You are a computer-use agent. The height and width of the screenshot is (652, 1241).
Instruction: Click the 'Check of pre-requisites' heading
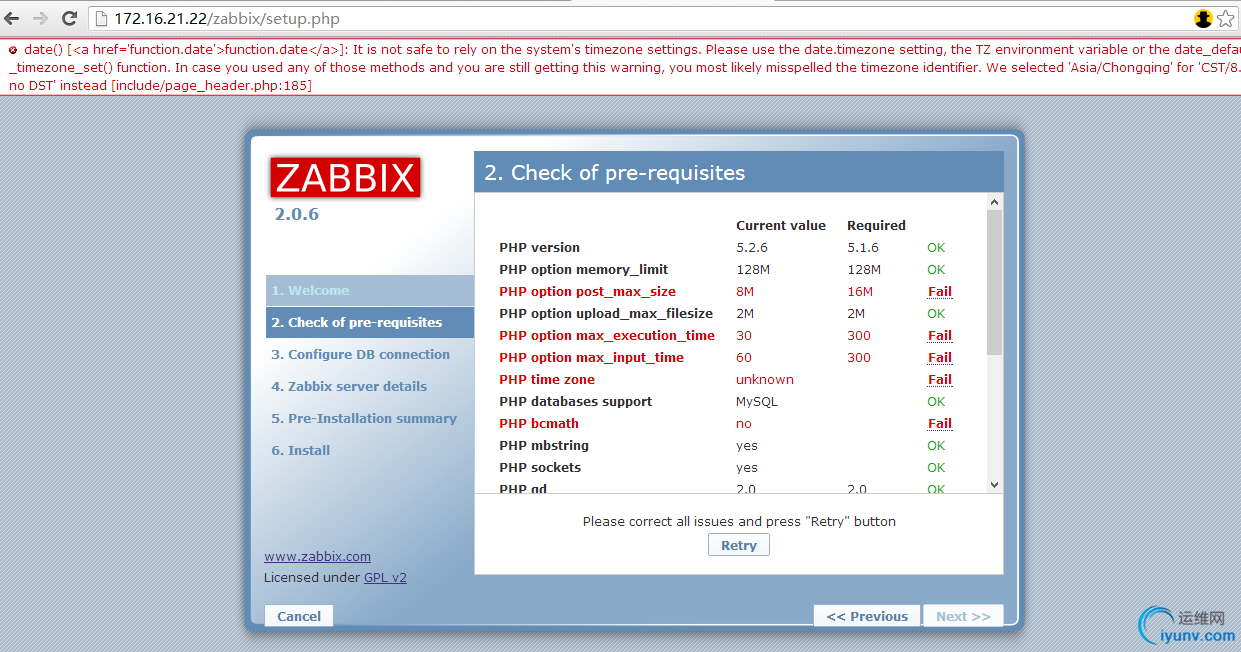615,173
